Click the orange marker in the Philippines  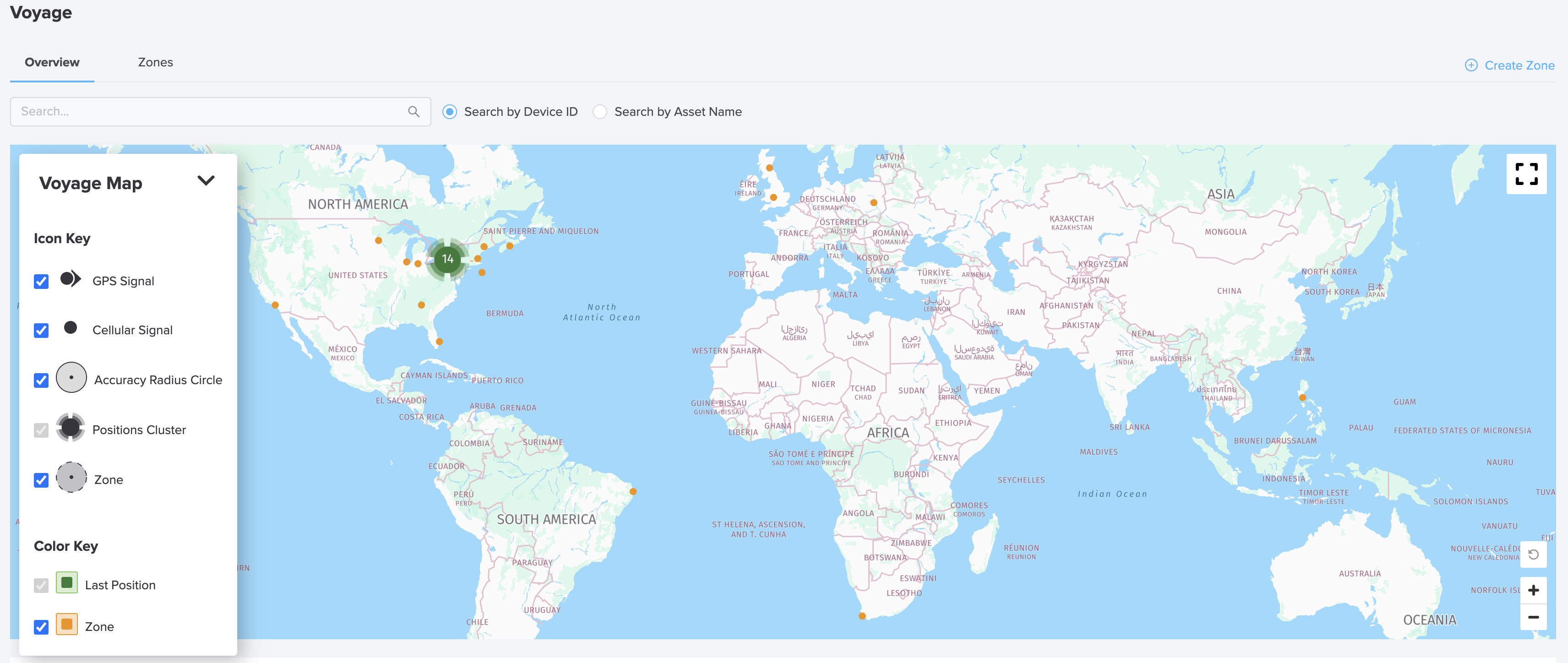click(x=1302, y=397)
